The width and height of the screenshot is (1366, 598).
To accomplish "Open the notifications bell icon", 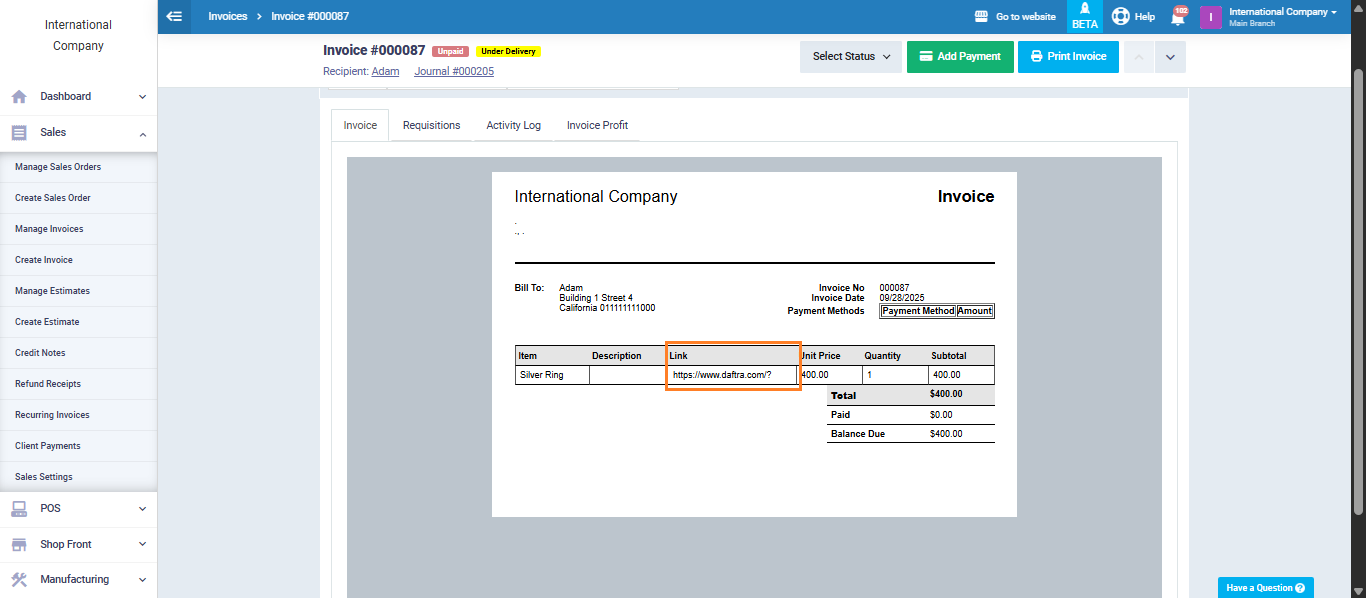I will [1178, 17].
